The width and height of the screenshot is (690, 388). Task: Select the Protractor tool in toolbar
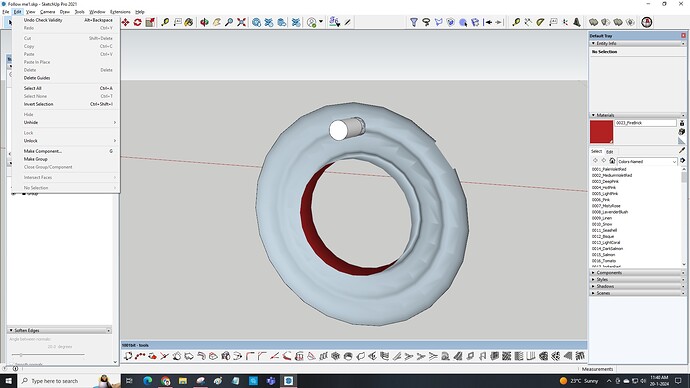click(540, 22)
